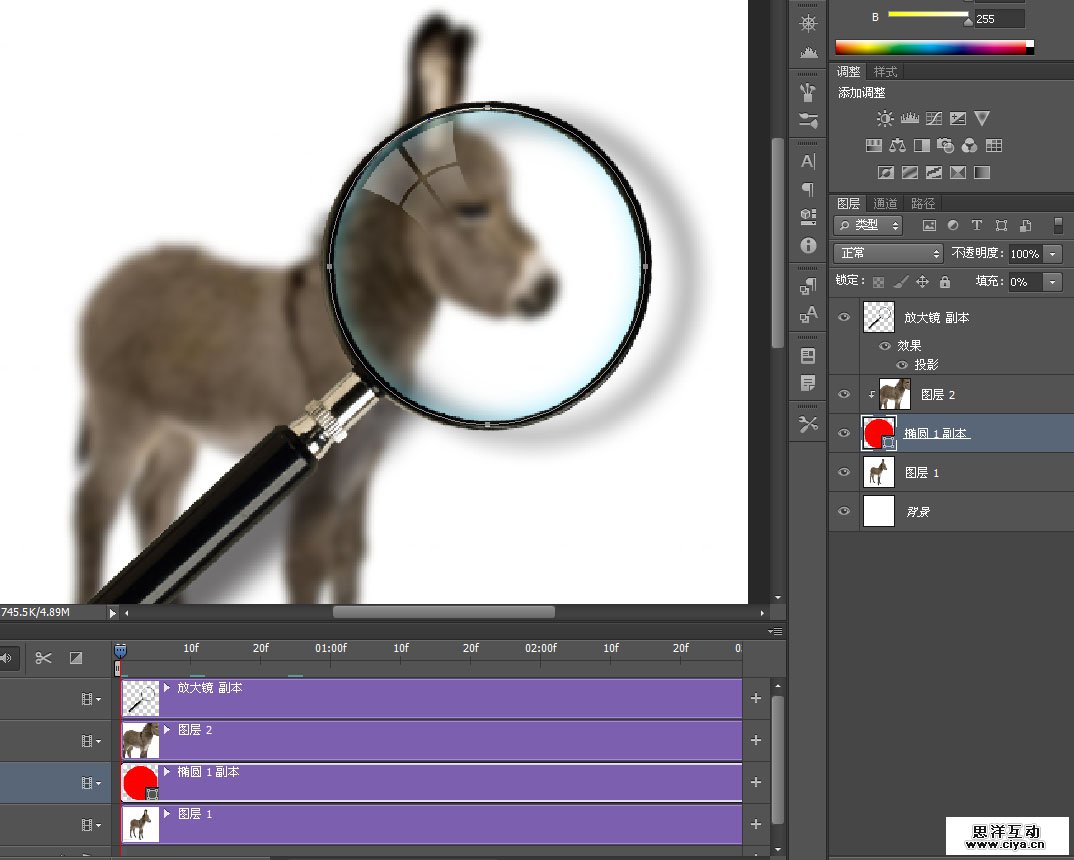Add a Brightness/Contrast adjustment (sun icon)

click(x=885, y=118)
